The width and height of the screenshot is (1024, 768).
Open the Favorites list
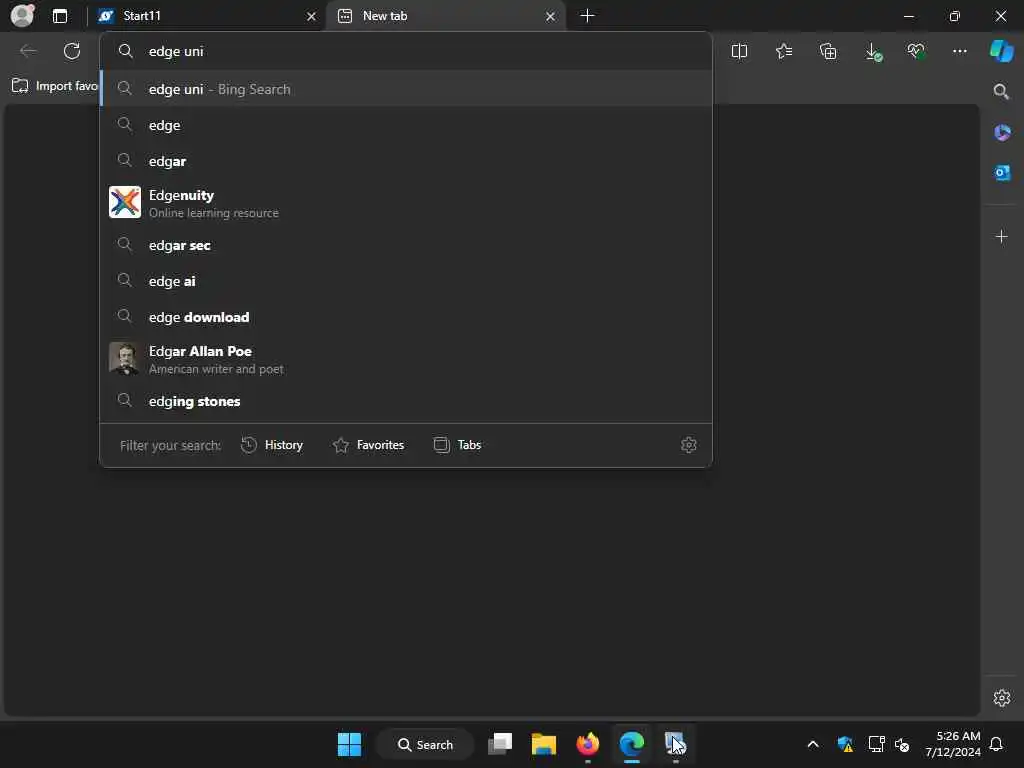[784, 51]
